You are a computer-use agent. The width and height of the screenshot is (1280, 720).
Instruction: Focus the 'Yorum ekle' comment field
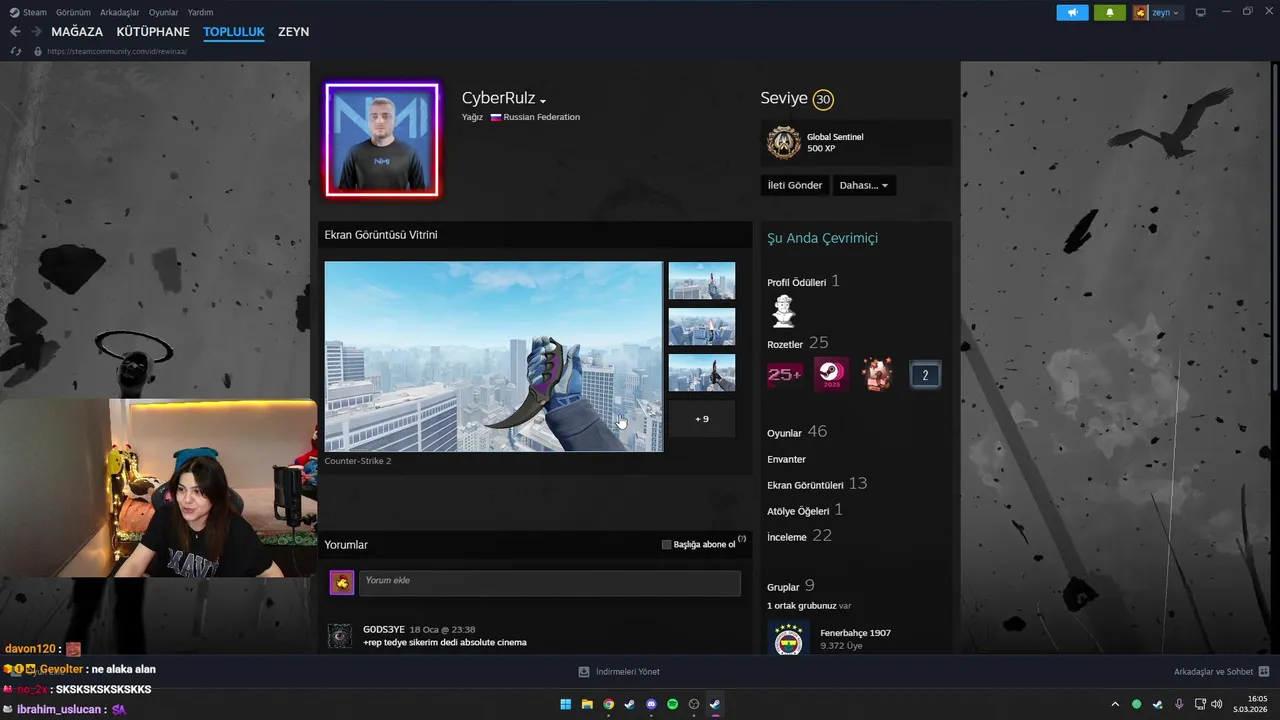point(548,583)
